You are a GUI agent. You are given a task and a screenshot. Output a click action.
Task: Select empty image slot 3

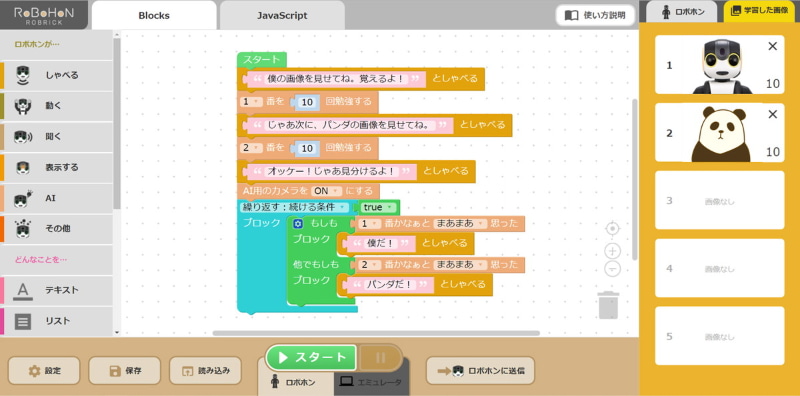tap(719, 200)
